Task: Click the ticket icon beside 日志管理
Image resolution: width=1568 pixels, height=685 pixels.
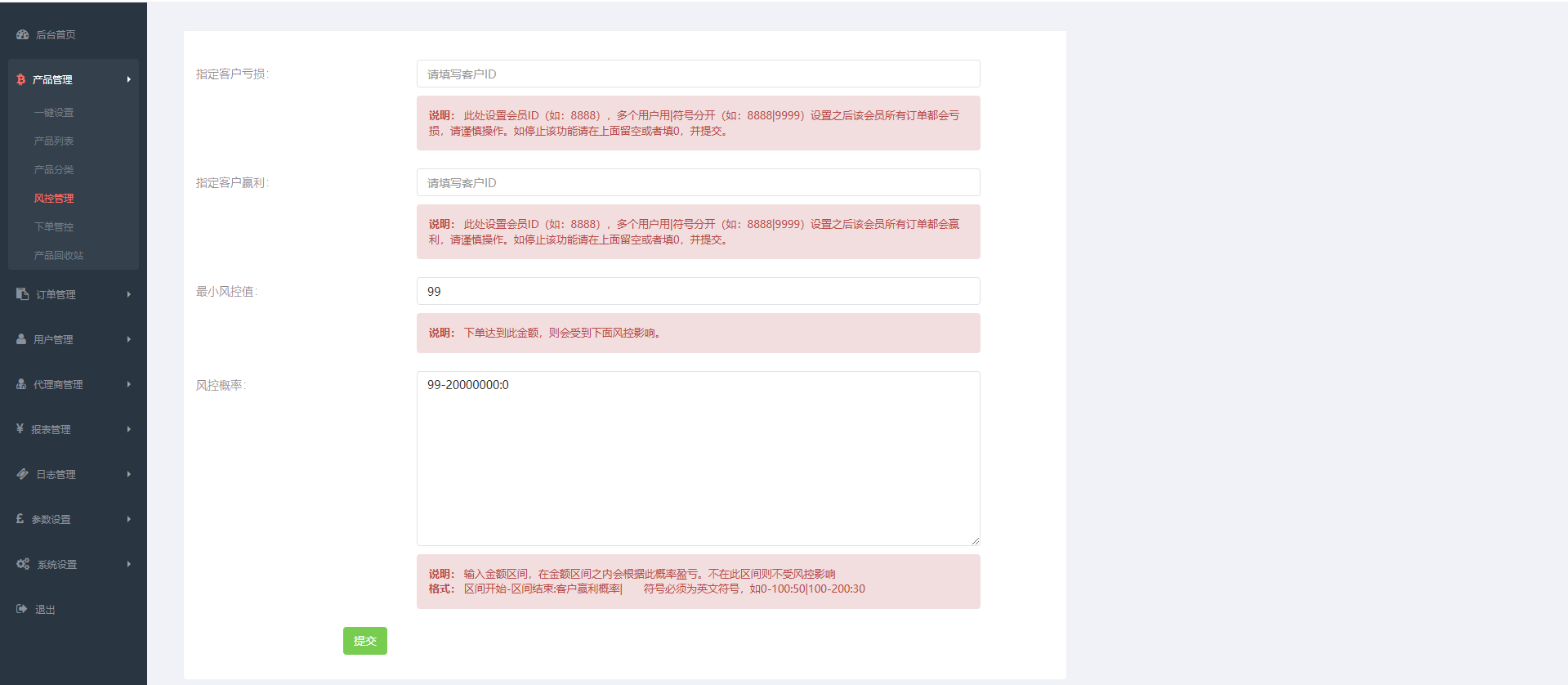Action: point(23,473)
